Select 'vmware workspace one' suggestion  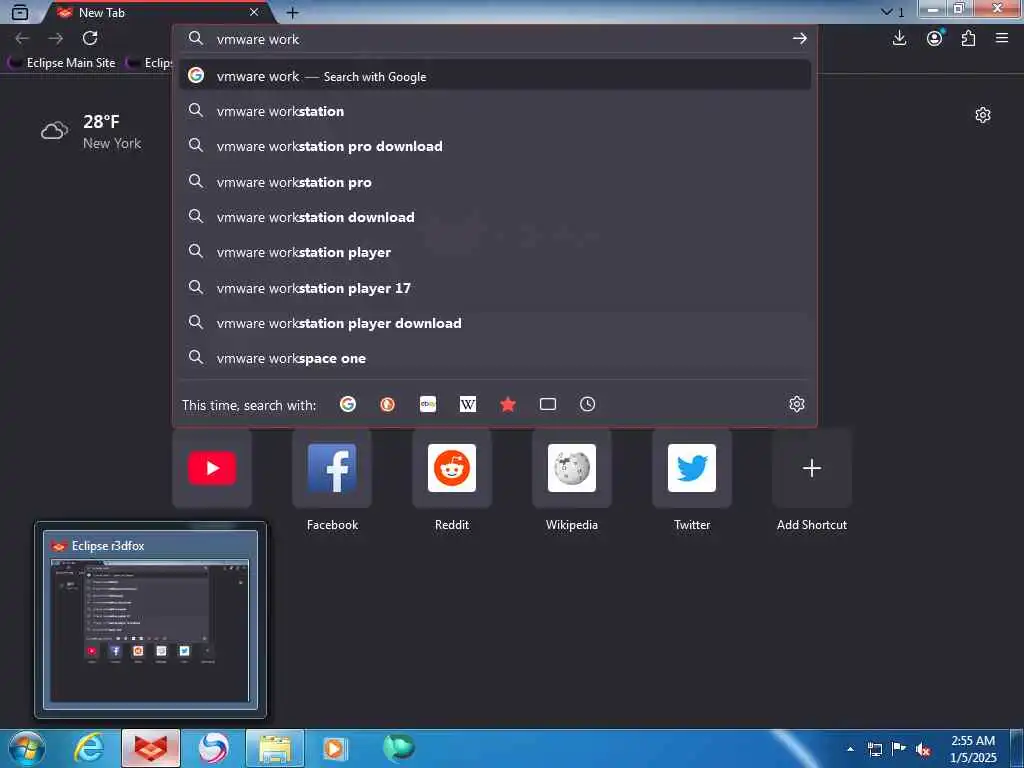click(495, 359)
